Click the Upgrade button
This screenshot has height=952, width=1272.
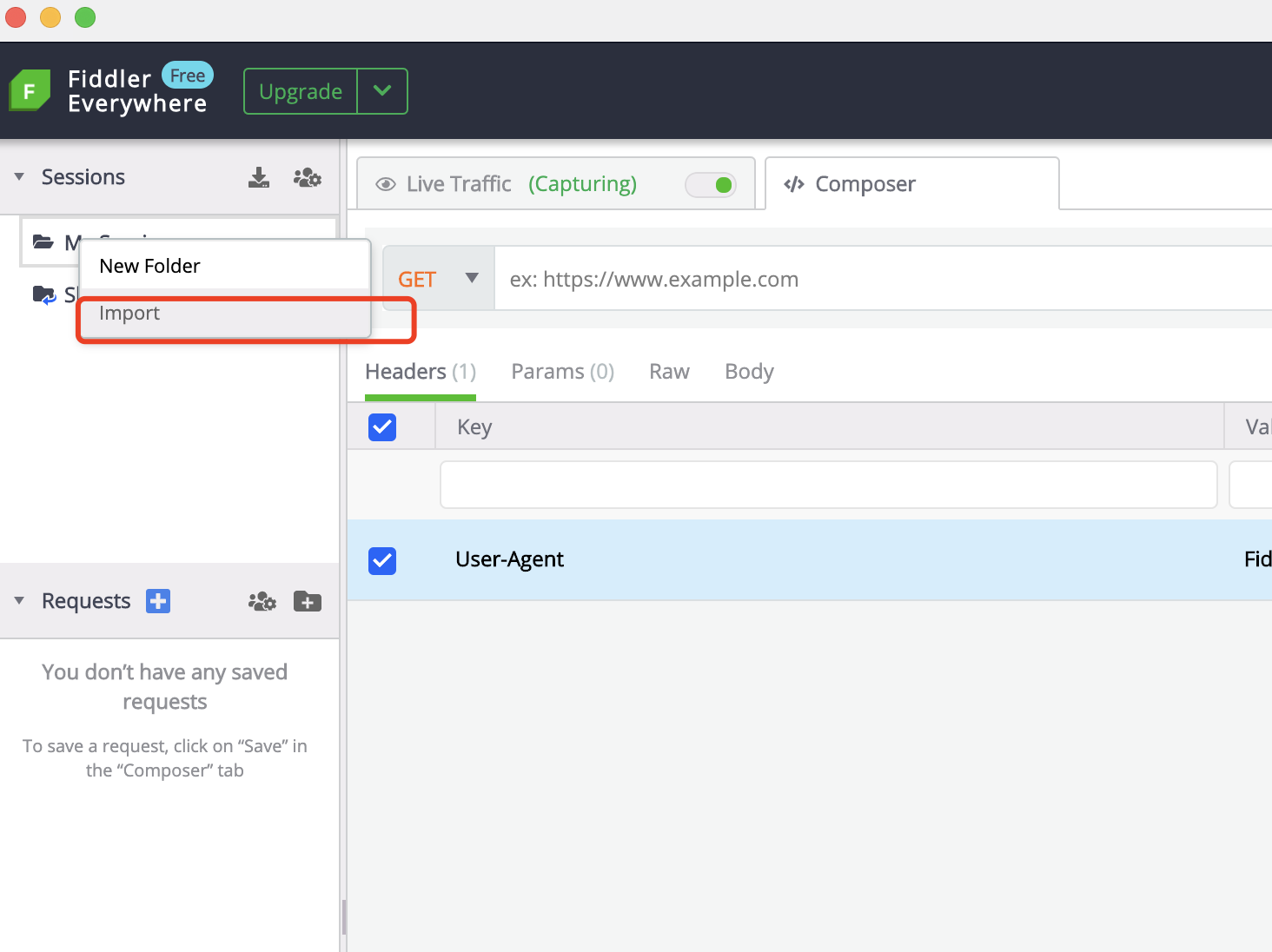click(x=301, y=91)
